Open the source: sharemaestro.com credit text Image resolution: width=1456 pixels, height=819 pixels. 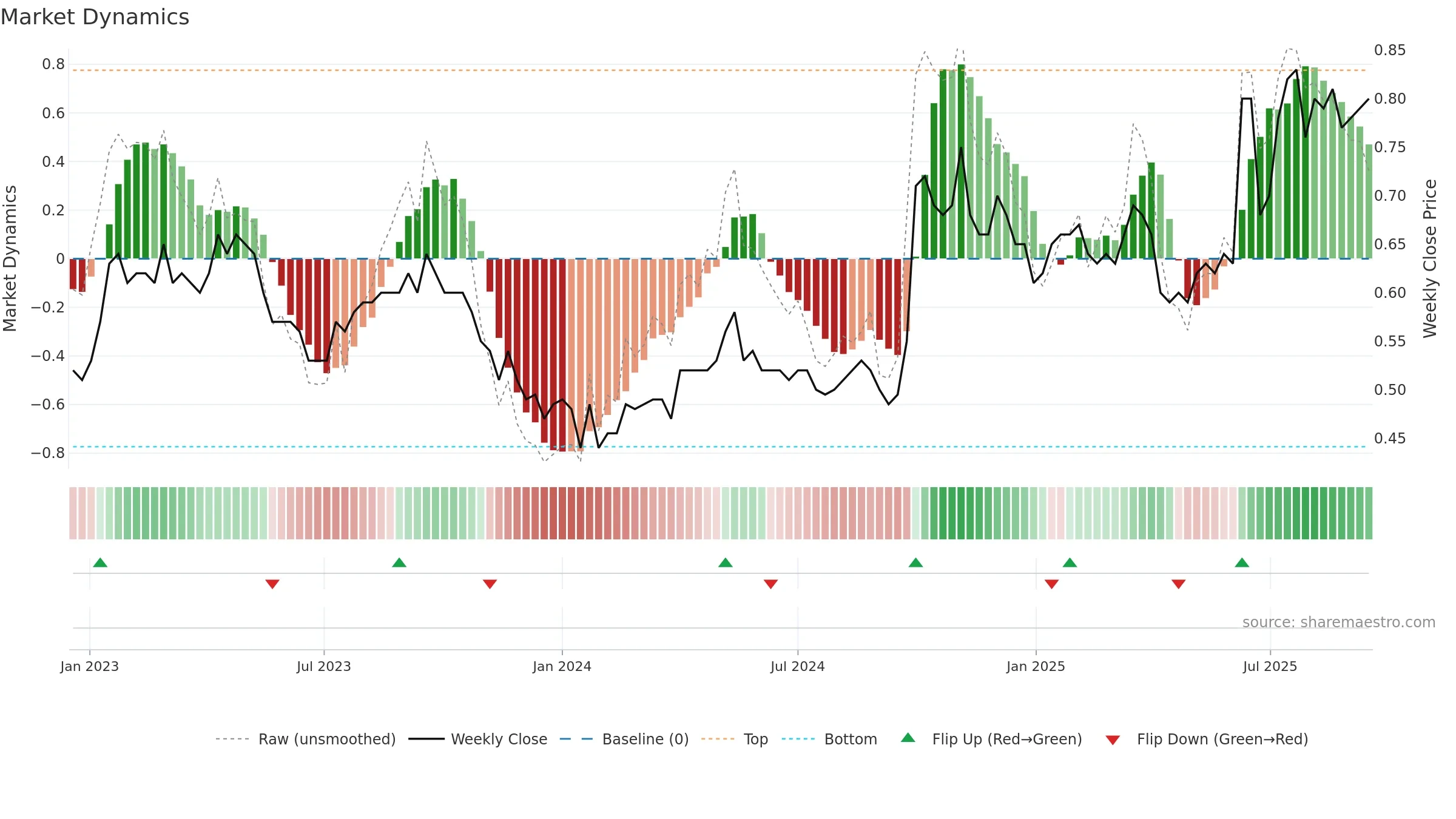pyautogui.click(x=1339, y=622)
